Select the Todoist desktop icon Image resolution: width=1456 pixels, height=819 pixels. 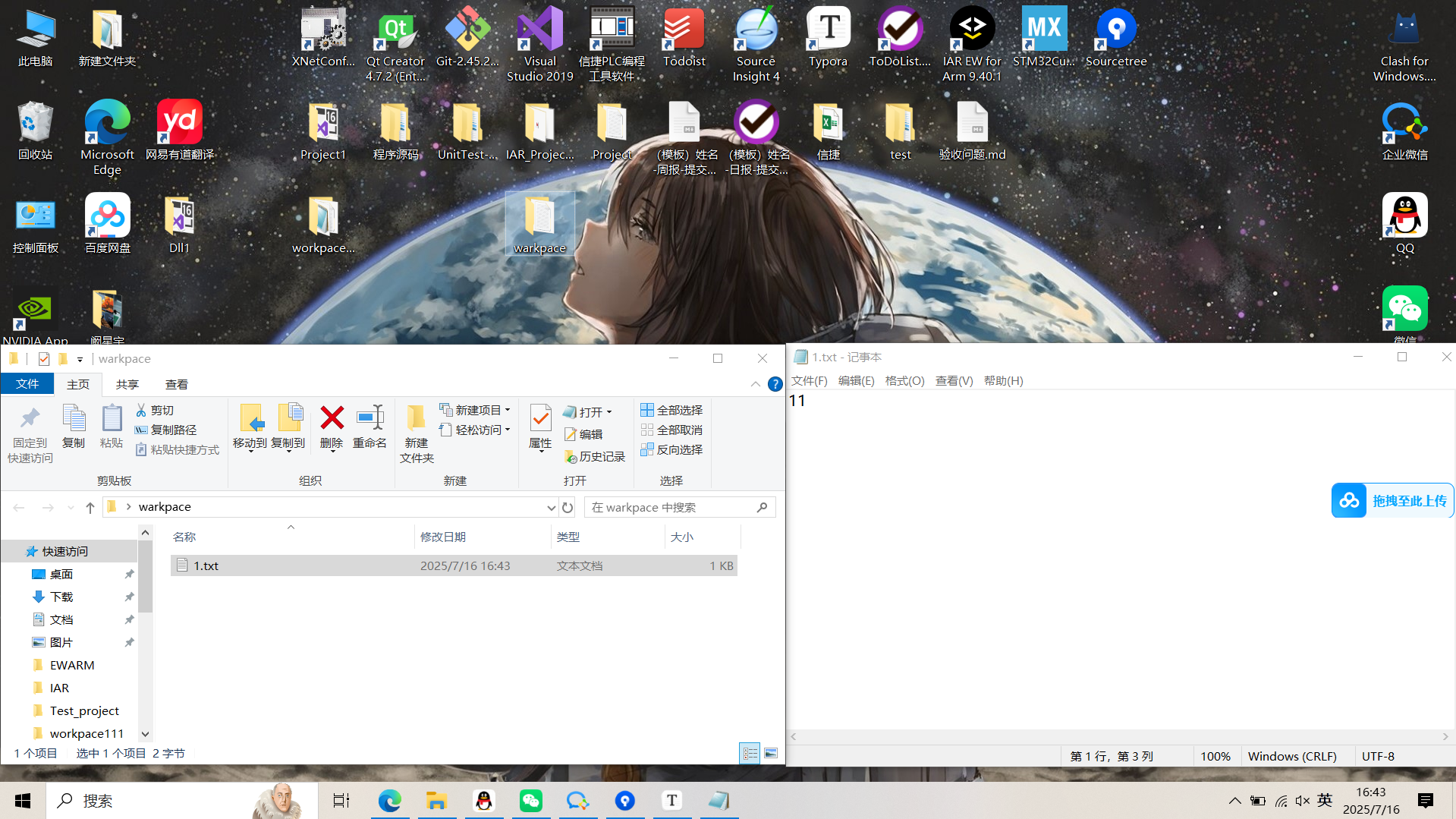tap(684, 38)
